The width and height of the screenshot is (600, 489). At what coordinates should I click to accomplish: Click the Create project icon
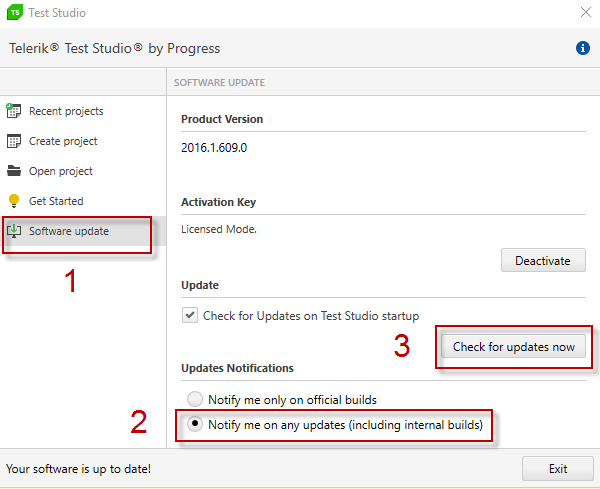pyautogui.click(x=14, y=141)
